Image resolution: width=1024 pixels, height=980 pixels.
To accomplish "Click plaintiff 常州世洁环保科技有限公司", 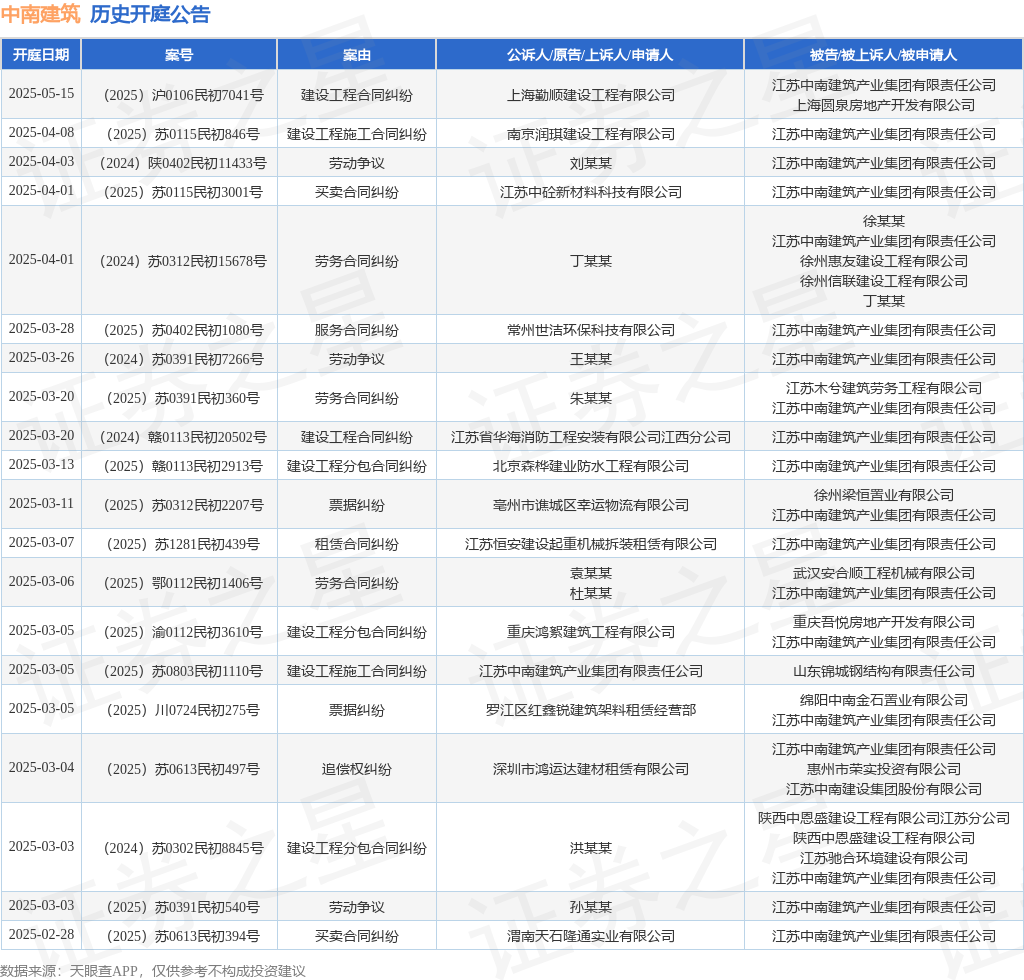I will (x=590, y=330).
